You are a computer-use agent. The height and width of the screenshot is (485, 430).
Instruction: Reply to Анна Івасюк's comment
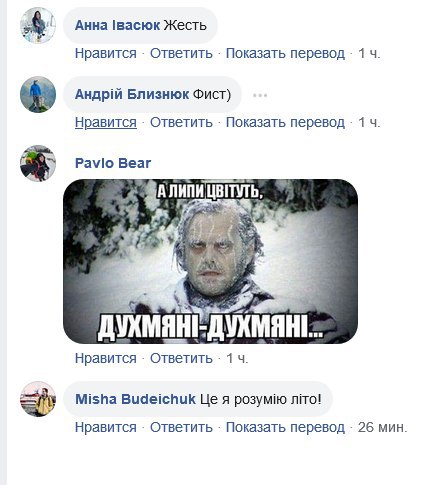[181, 53]
